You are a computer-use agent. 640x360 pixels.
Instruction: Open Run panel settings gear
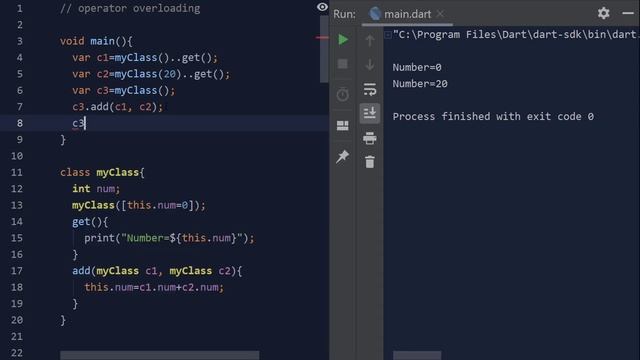click(604, 13)
